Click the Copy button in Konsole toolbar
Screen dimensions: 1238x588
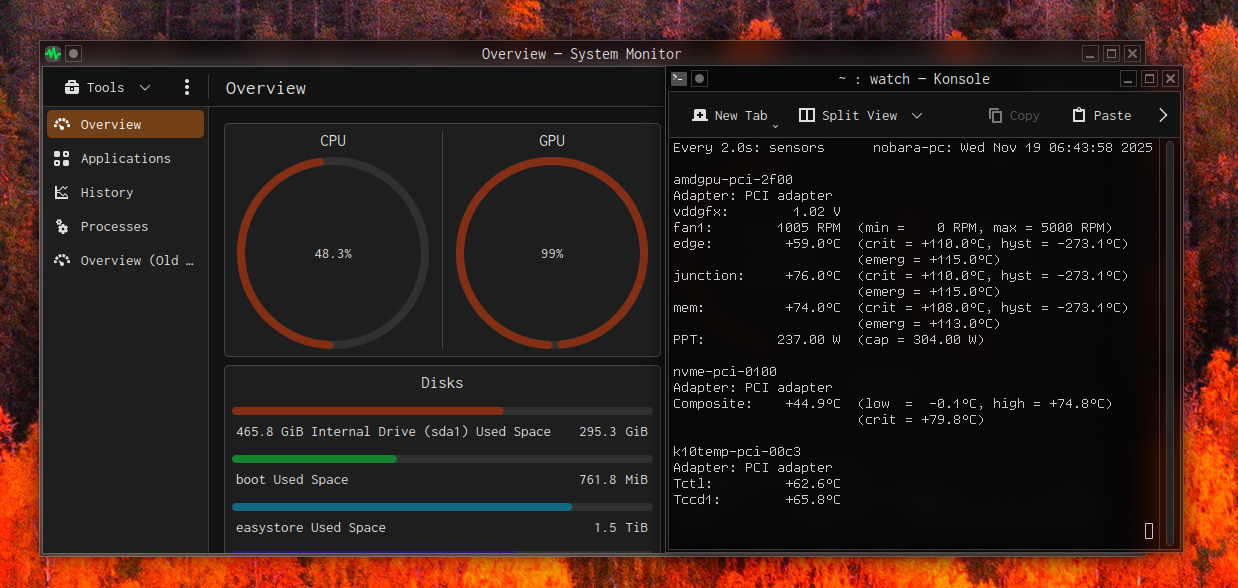pyautogui.click(x=1014, y=116)
